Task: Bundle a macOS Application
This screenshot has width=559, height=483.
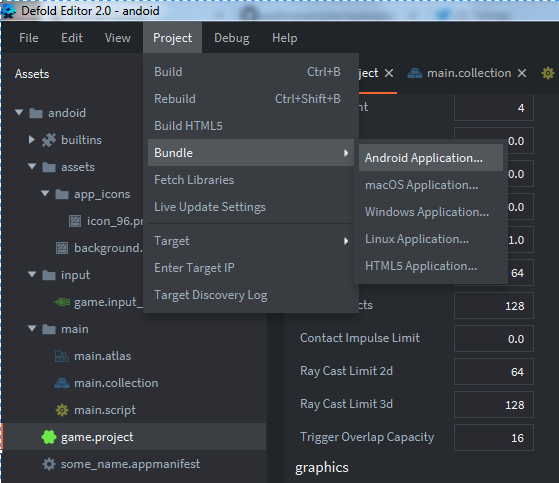Action: [431, 185]
